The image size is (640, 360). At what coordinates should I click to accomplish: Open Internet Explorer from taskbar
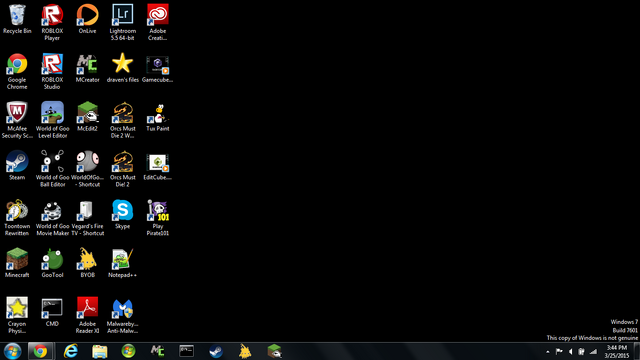point(71,351)
